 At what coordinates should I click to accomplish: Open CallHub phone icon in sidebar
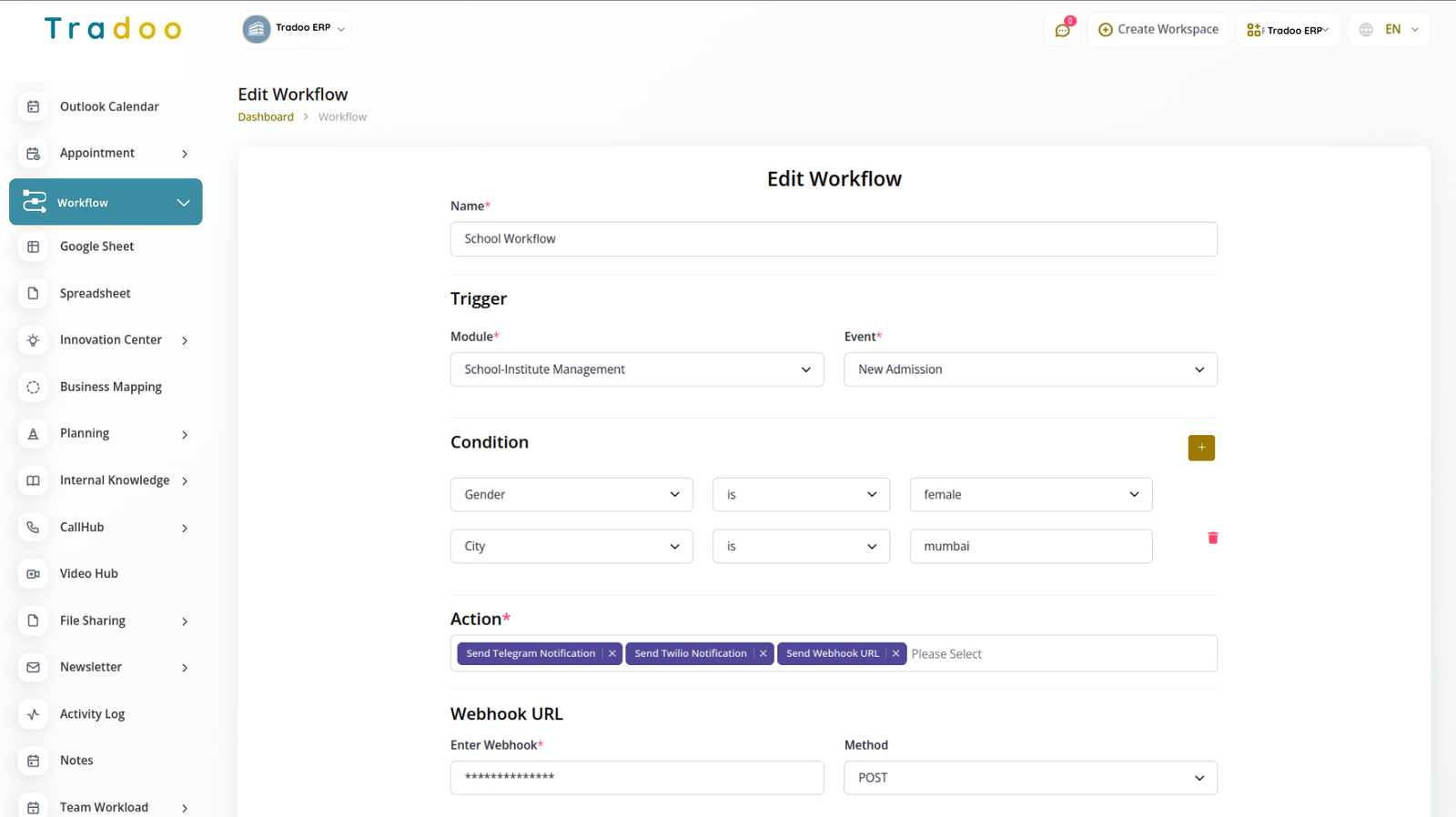click(34, 528)
